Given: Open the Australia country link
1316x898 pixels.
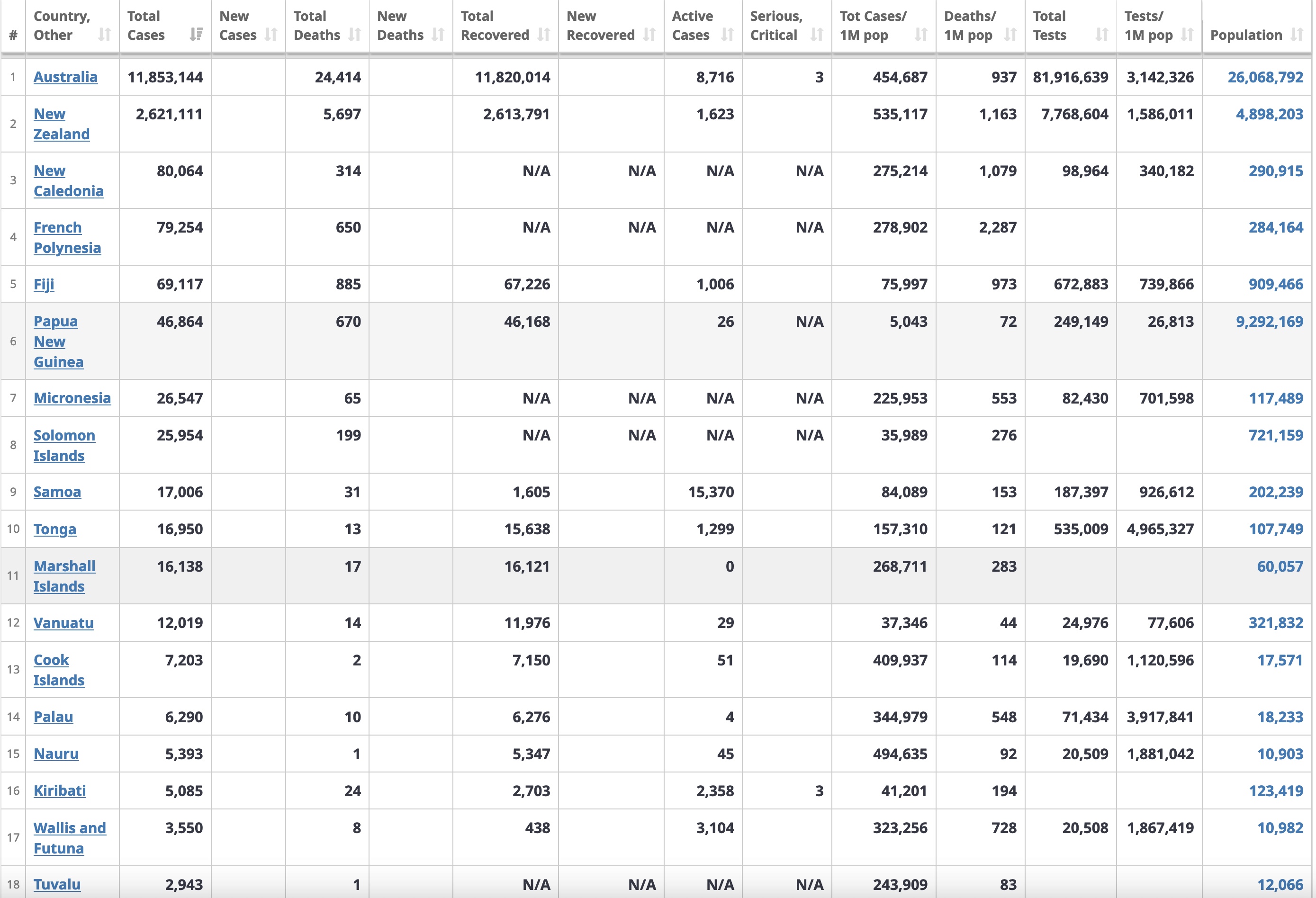Looking at the screenshot, I should [65, 77].
